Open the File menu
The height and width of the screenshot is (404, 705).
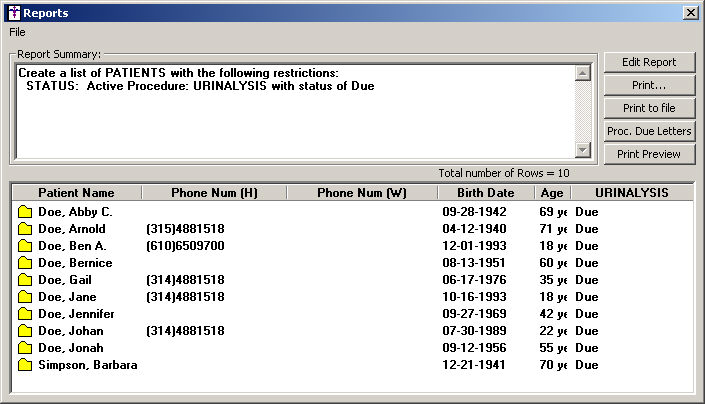pyautogui.click(x=17, y=32)
